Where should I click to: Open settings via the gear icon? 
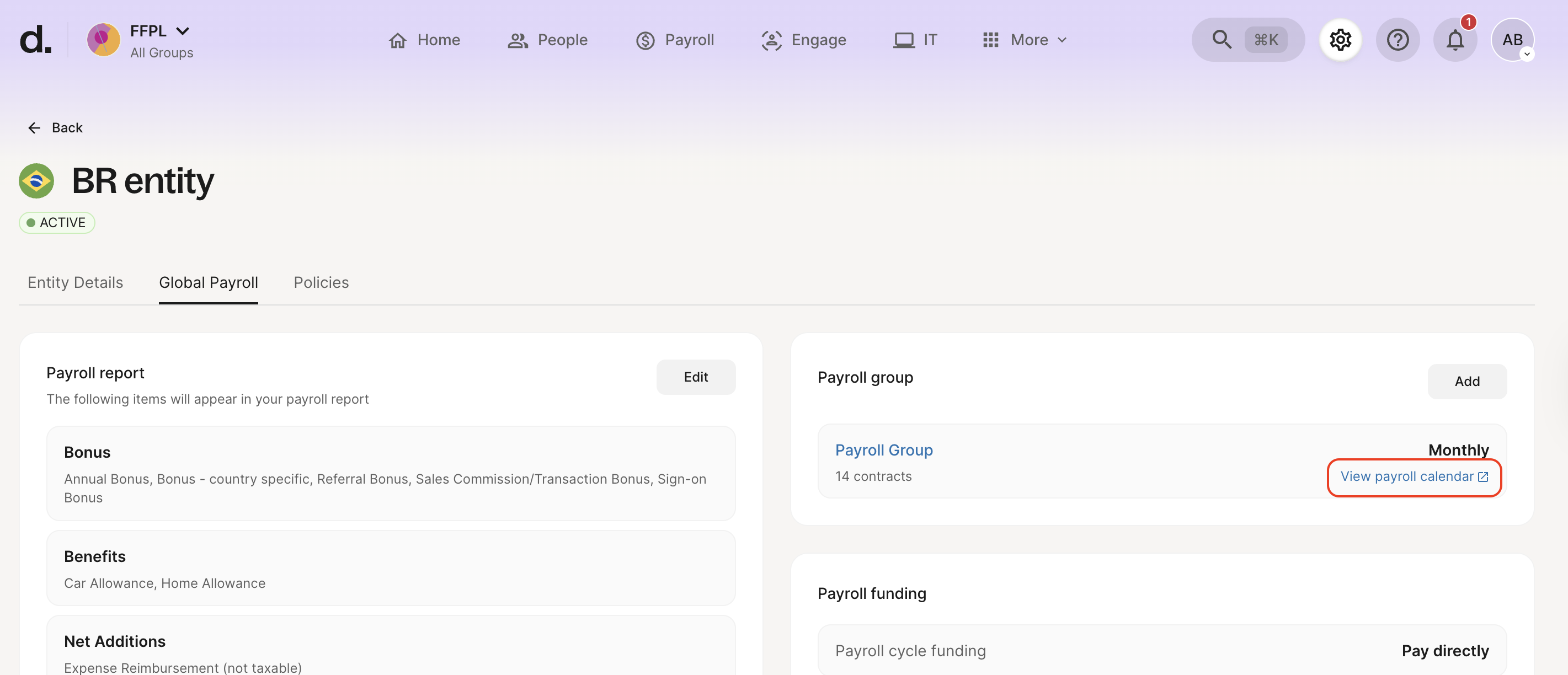(1340, 40)
